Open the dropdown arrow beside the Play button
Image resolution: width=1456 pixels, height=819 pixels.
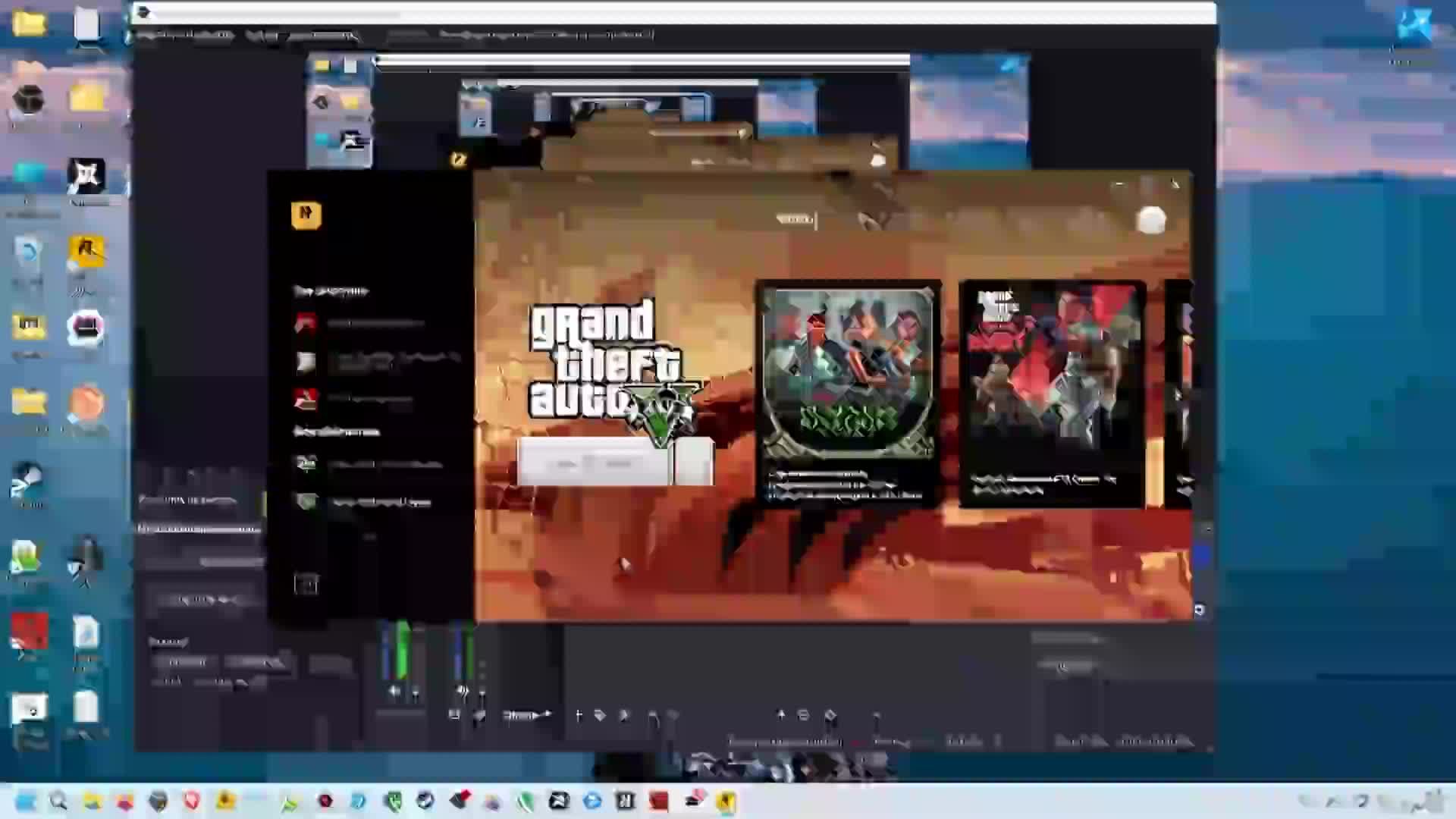coord(693,462)
